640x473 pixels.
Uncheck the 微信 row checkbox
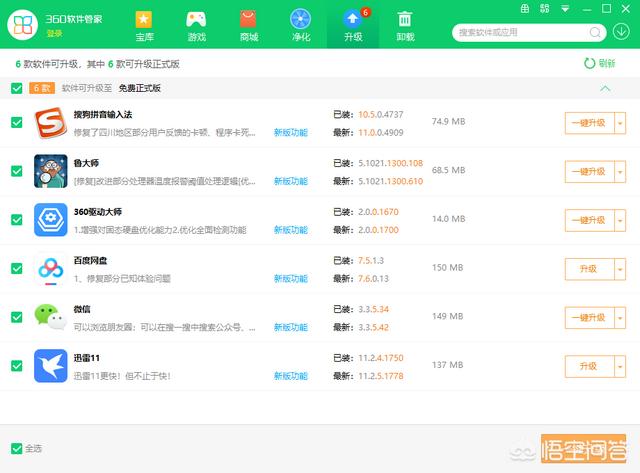(x=16, y=318)
